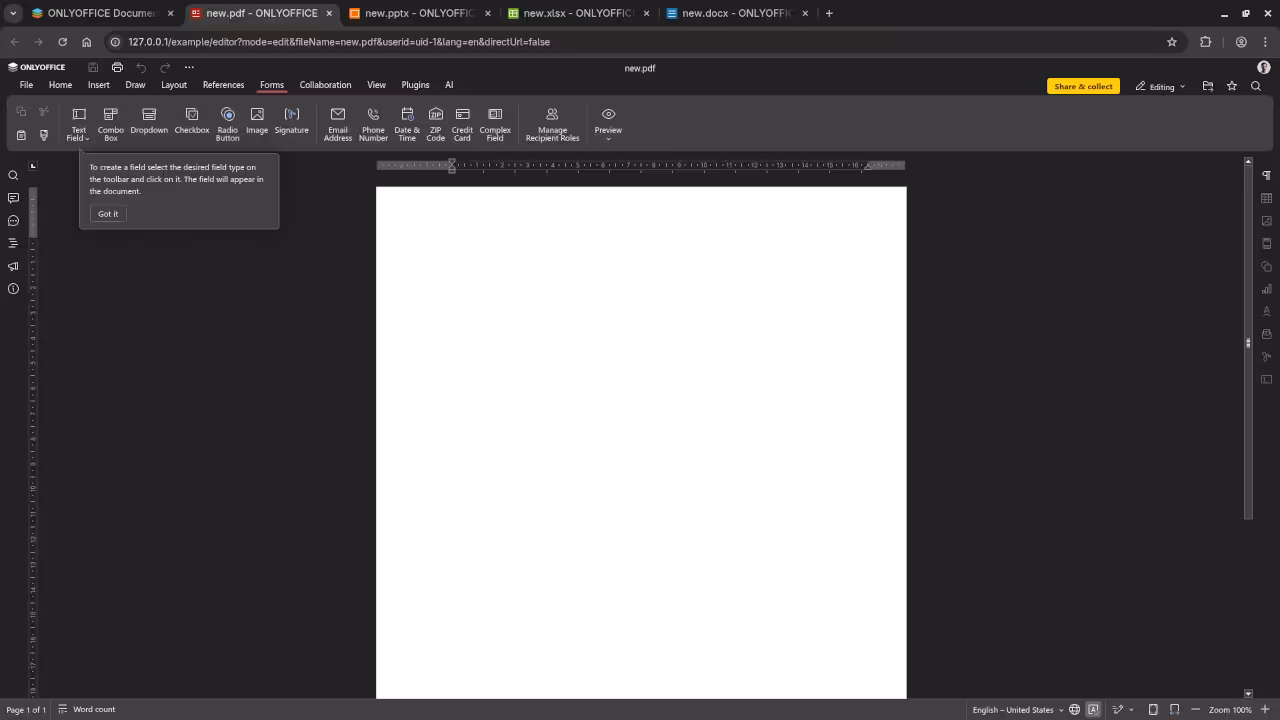Dismiss tooltip with Got it button
The height and width of the screenshot is (720, 1280).
(108, 213)
